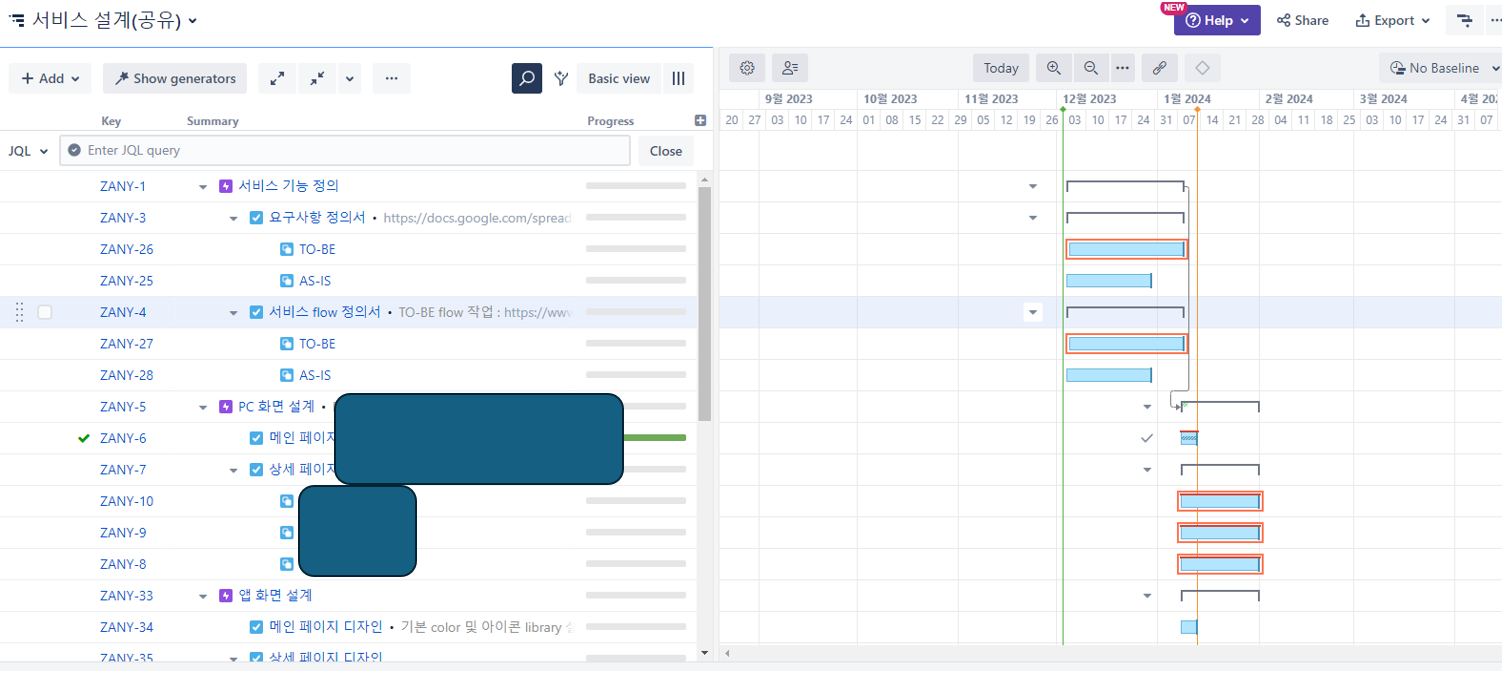Click the Summary column header

pyautogui.click(x=213, y=121)
